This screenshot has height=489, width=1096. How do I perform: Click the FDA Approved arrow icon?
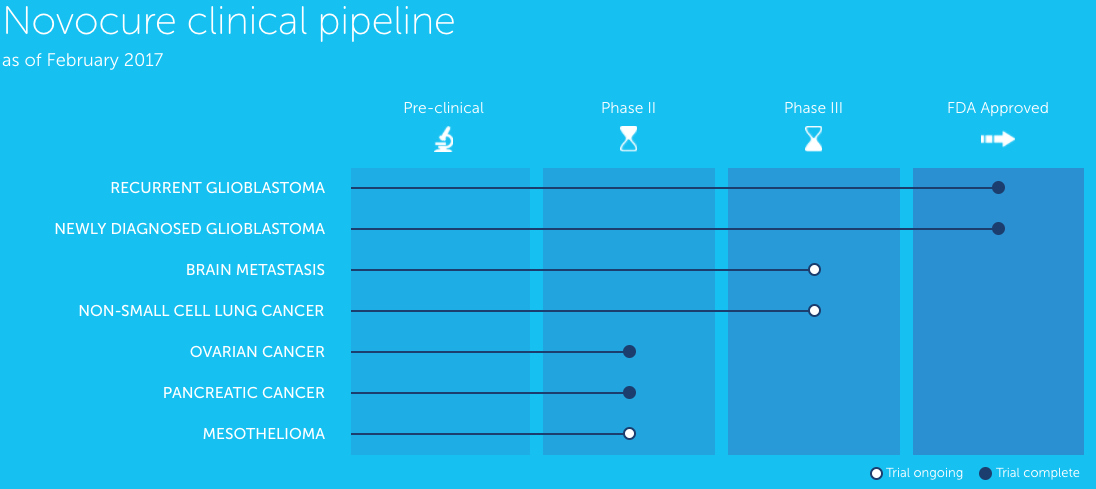pyautogui.click(x=997, y=139)
